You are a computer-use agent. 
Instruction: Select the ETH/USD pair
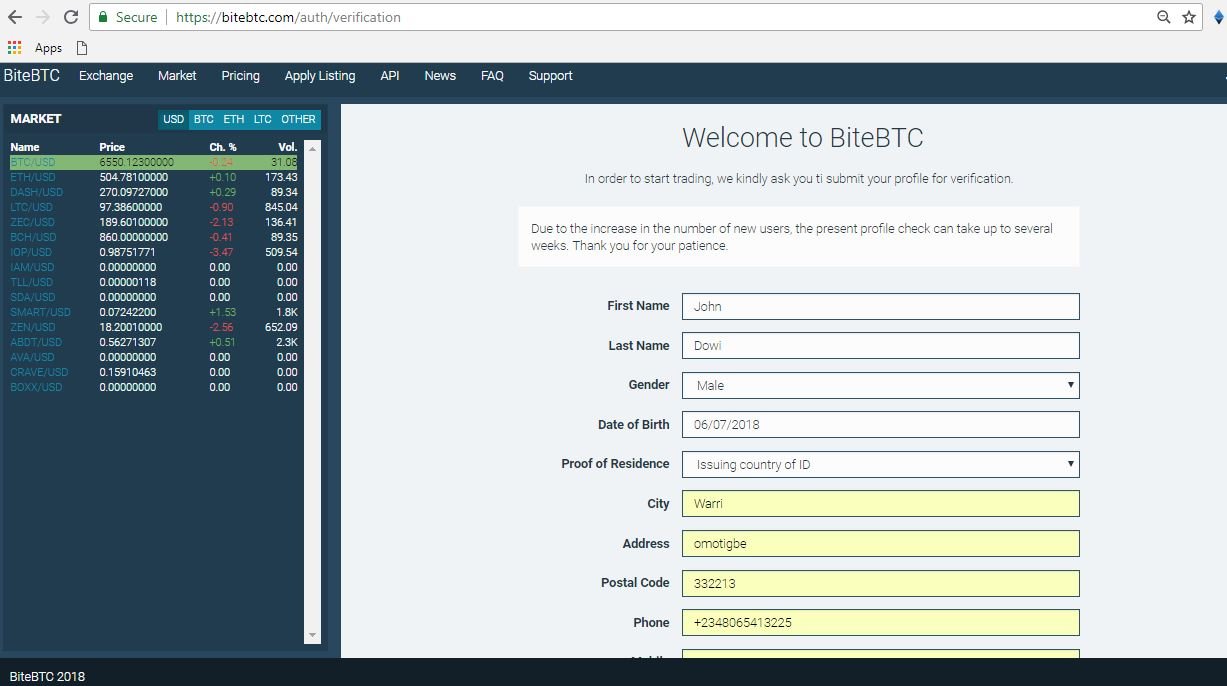(x=153, y=177)
